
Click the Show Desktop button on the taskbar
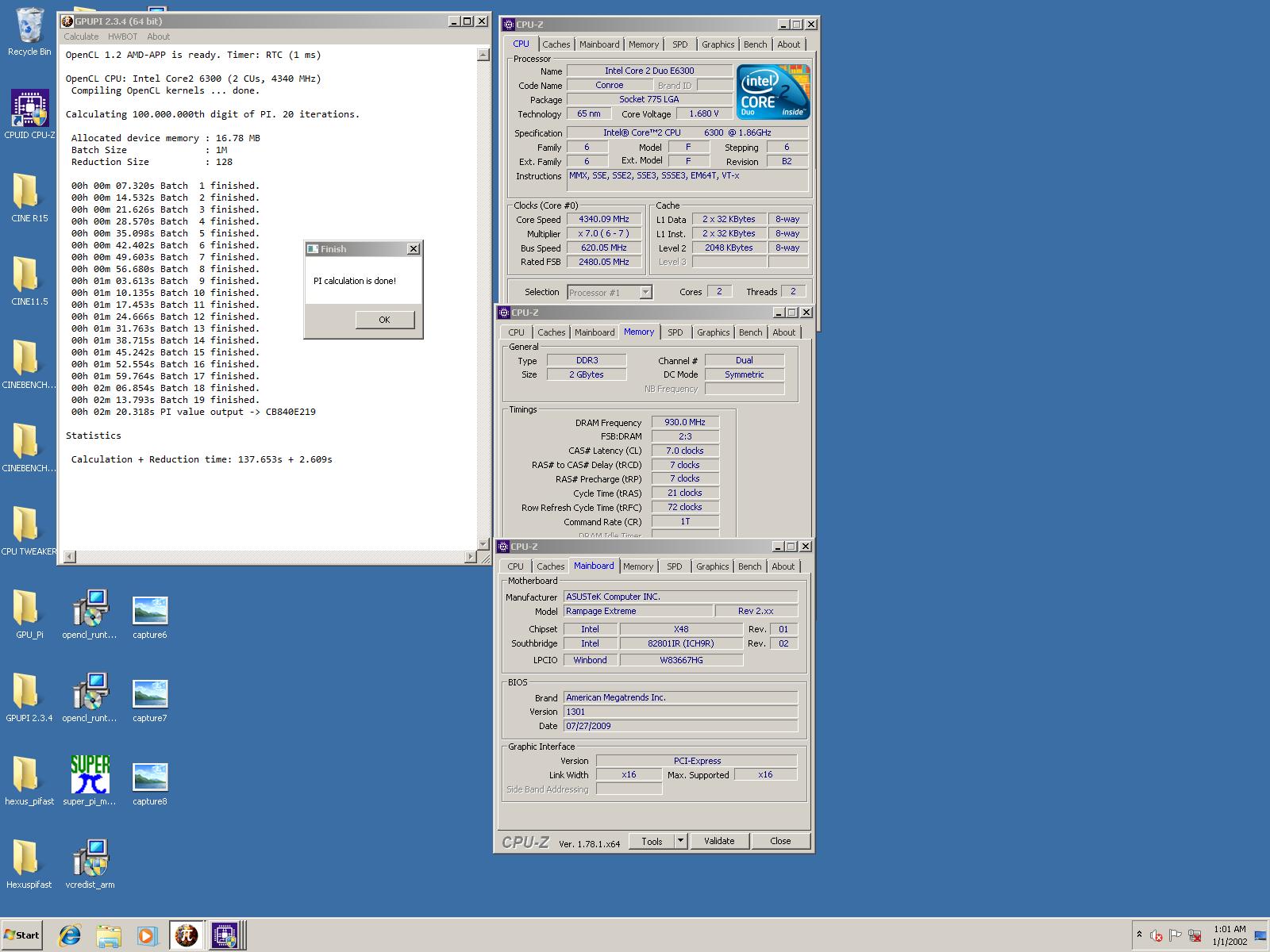pyautogui.click(x=1260, y=935)
